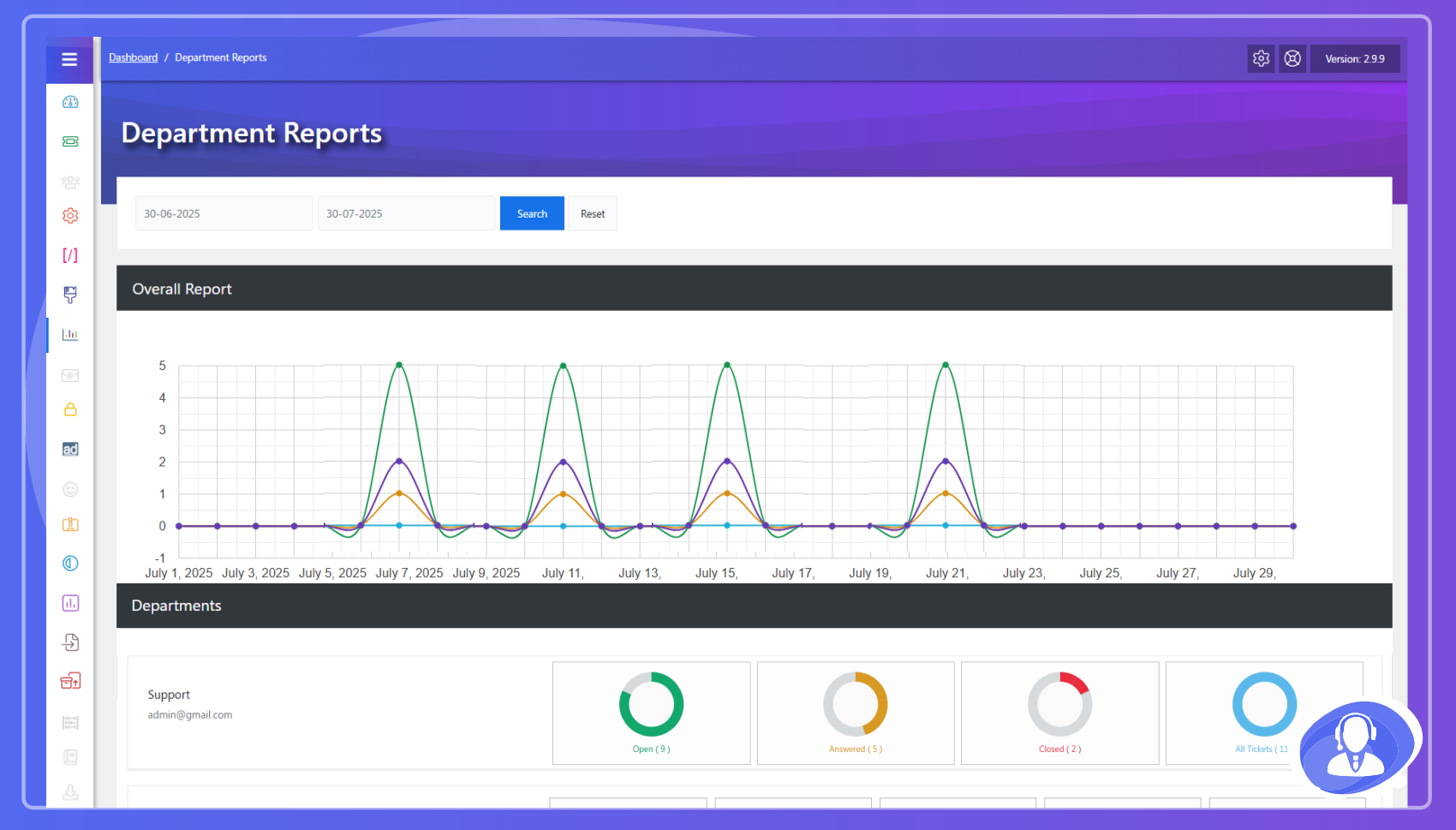Viewport: 1456px width, 830px height.
Task: Open the greyed download tray sidebar icon
Action: [x=70, y=793]
